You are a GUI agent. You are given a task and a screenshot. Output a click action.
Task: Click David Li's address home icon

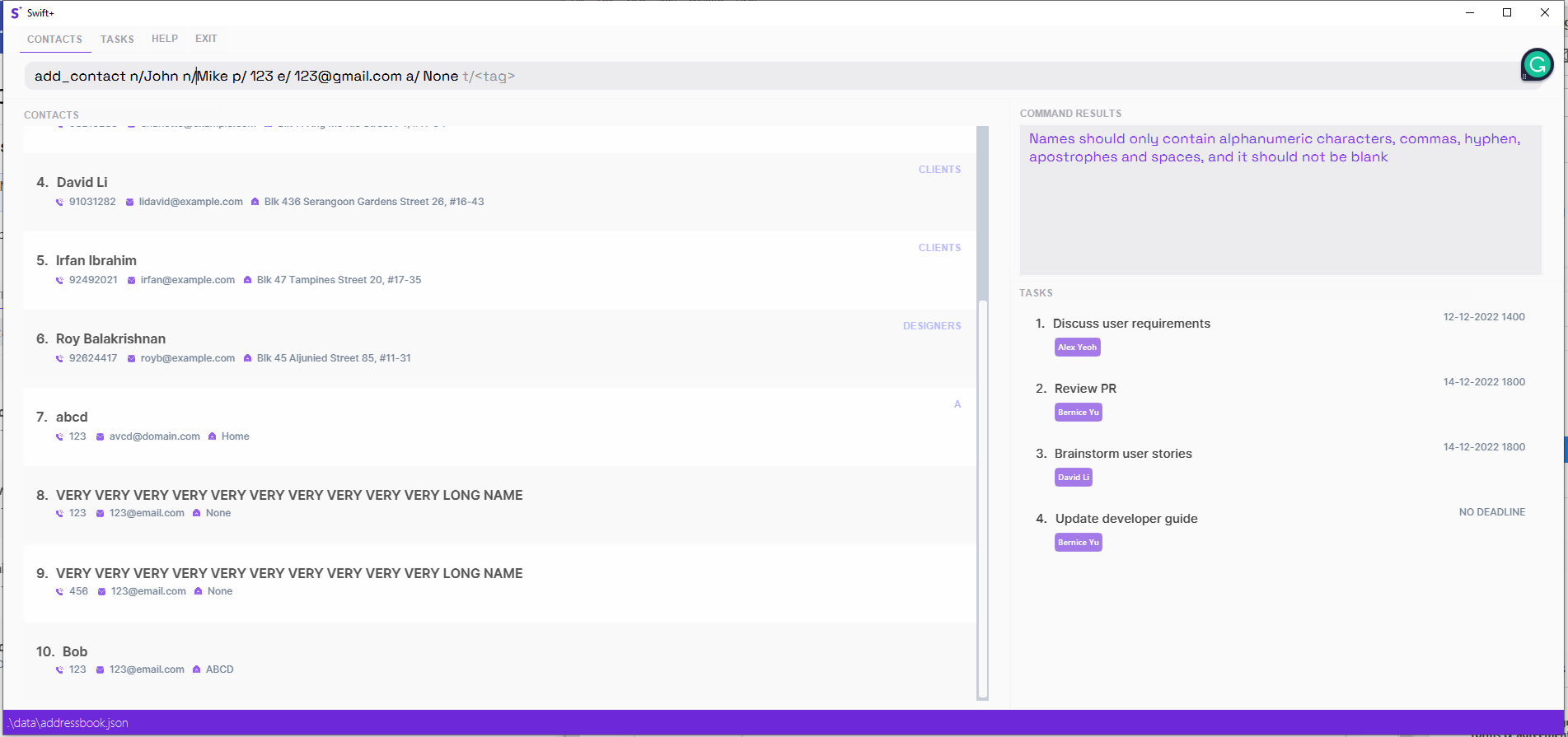[255, 202]
